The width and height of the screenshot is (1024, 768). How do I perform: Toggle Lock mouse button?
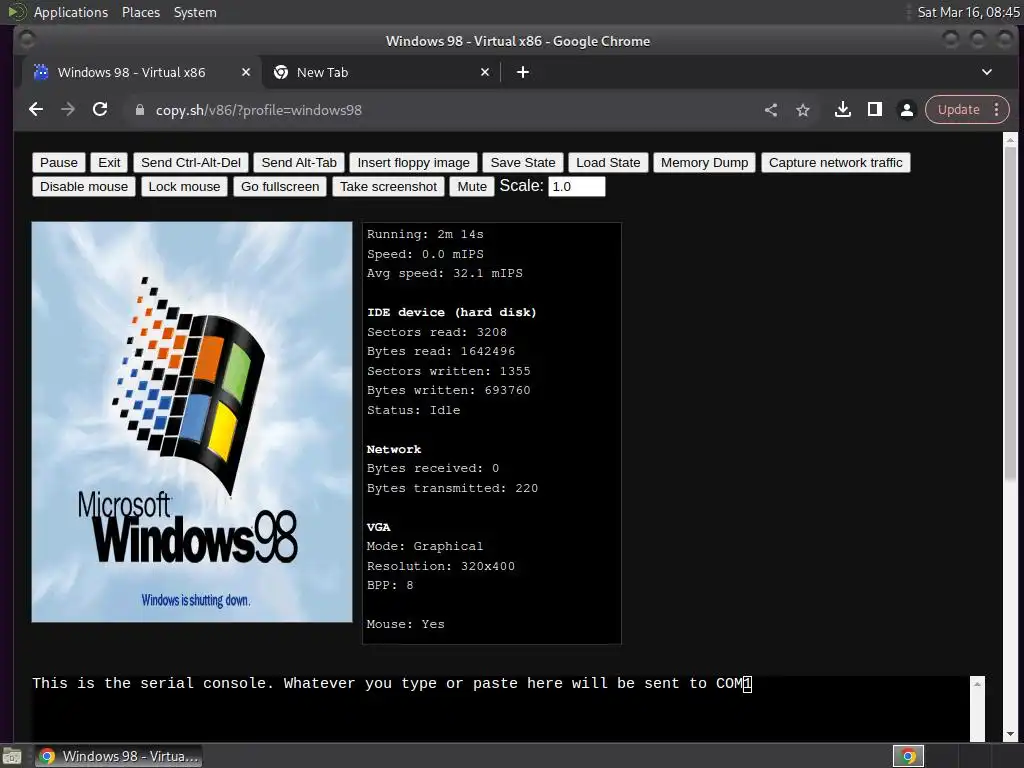click(184, 187)
